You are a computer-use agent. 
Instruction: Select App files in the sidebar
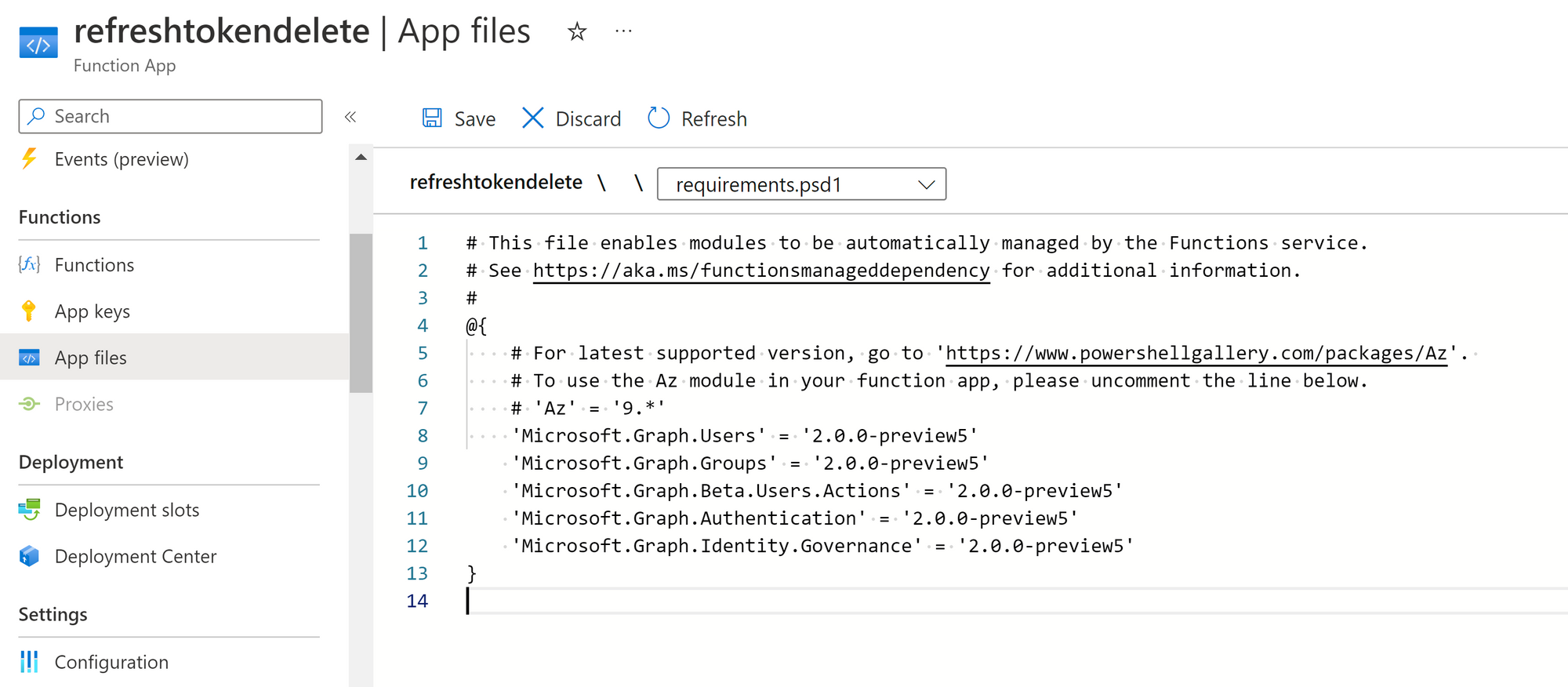pos(174,358)
